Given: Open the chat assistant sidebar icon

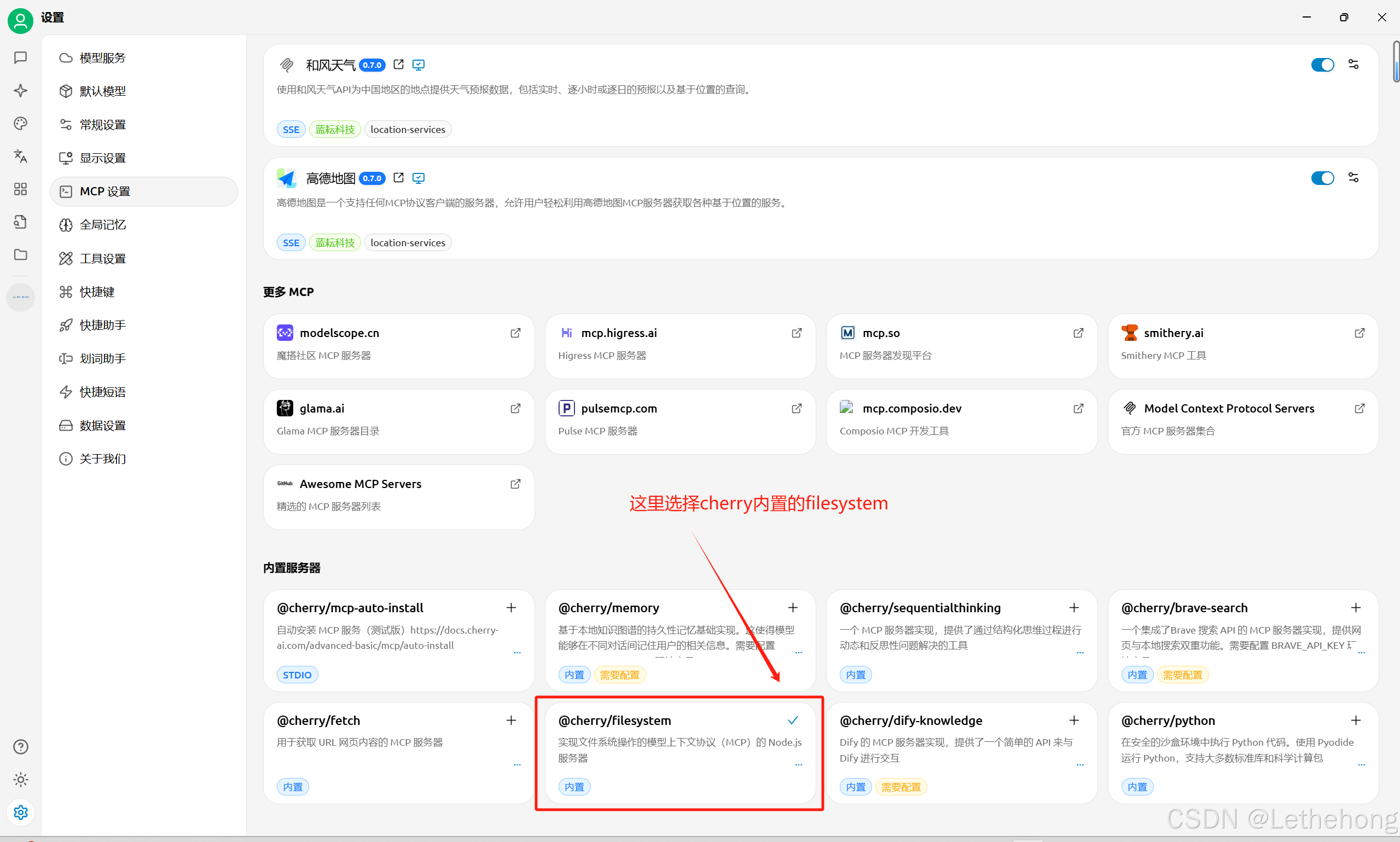Looking at the screenshot, I should pyautogui.click(x=20, y=57).
